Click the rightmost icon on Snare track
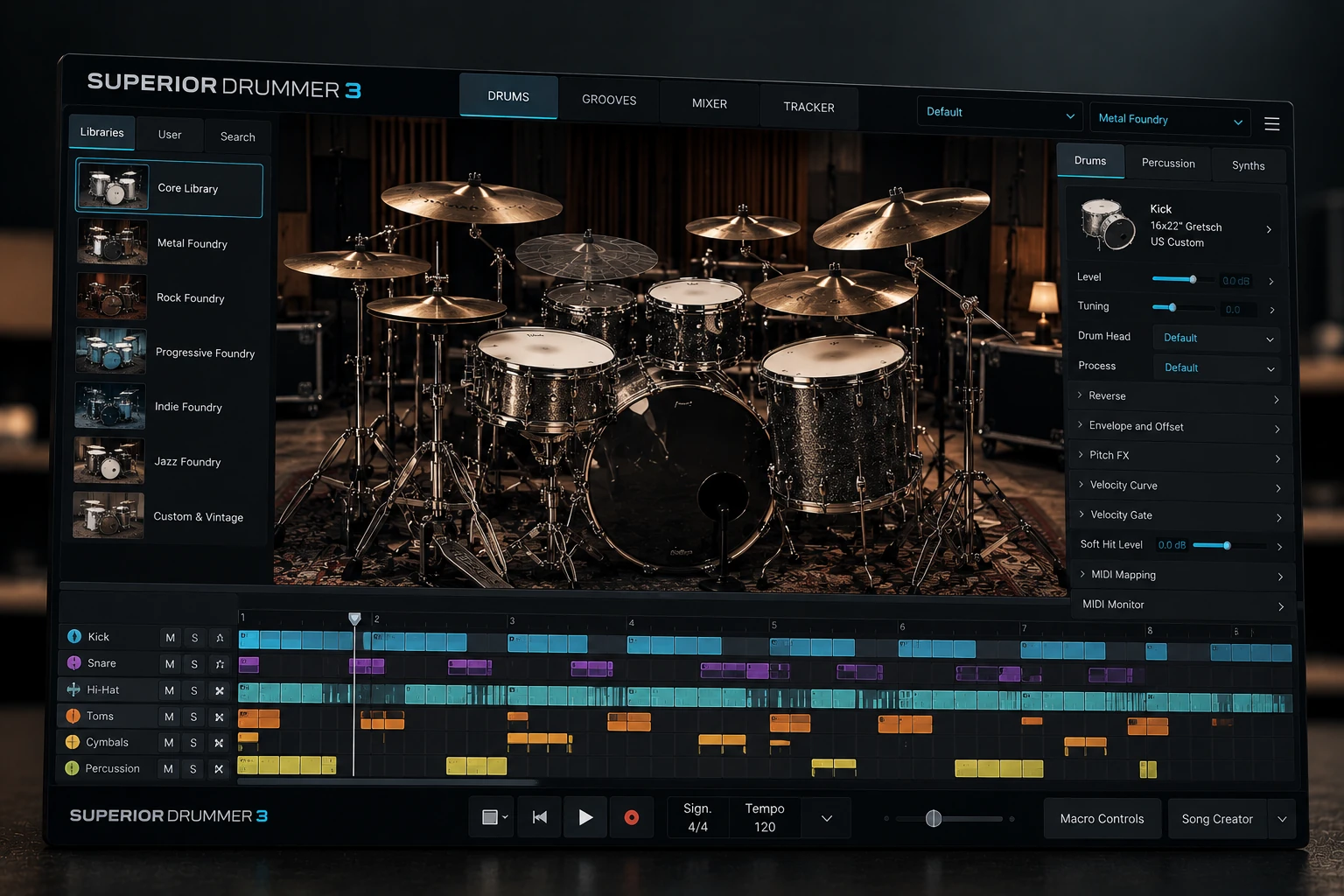 220,664
